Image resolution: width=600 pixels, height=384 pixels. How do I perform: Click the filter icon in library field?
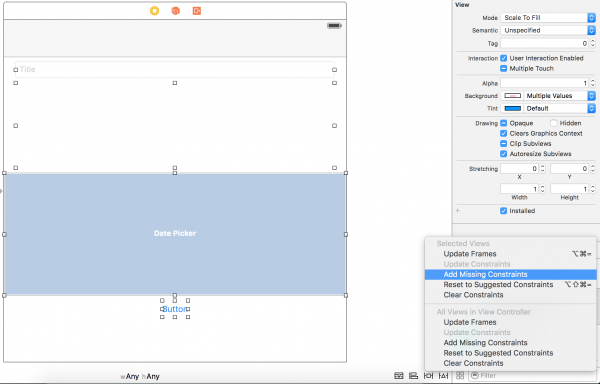(475, 376)
